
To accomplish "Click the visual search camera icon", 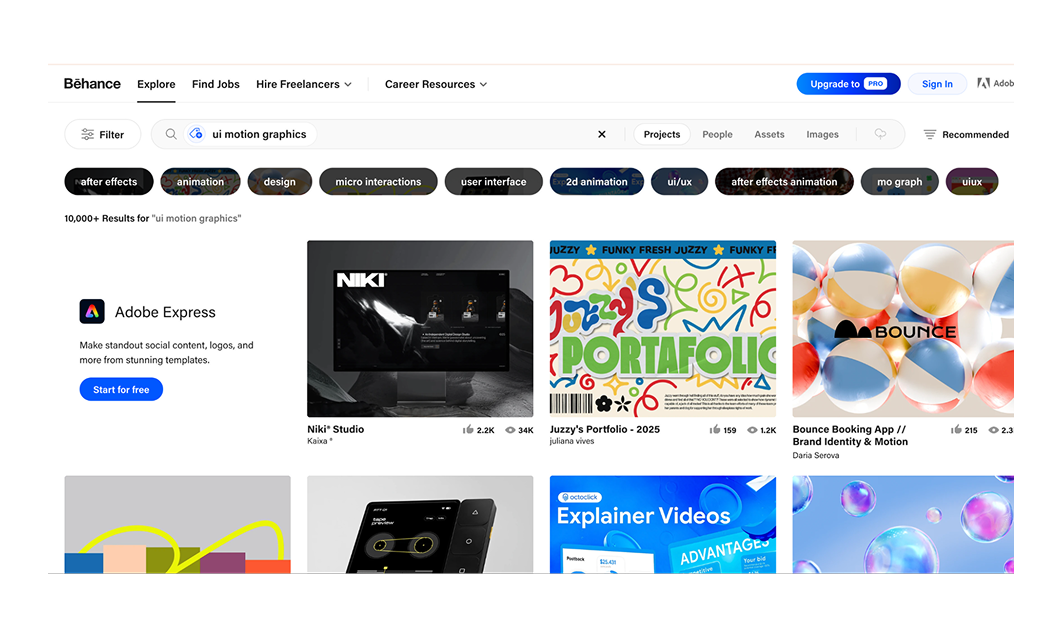I will click(x=196, y=134).
